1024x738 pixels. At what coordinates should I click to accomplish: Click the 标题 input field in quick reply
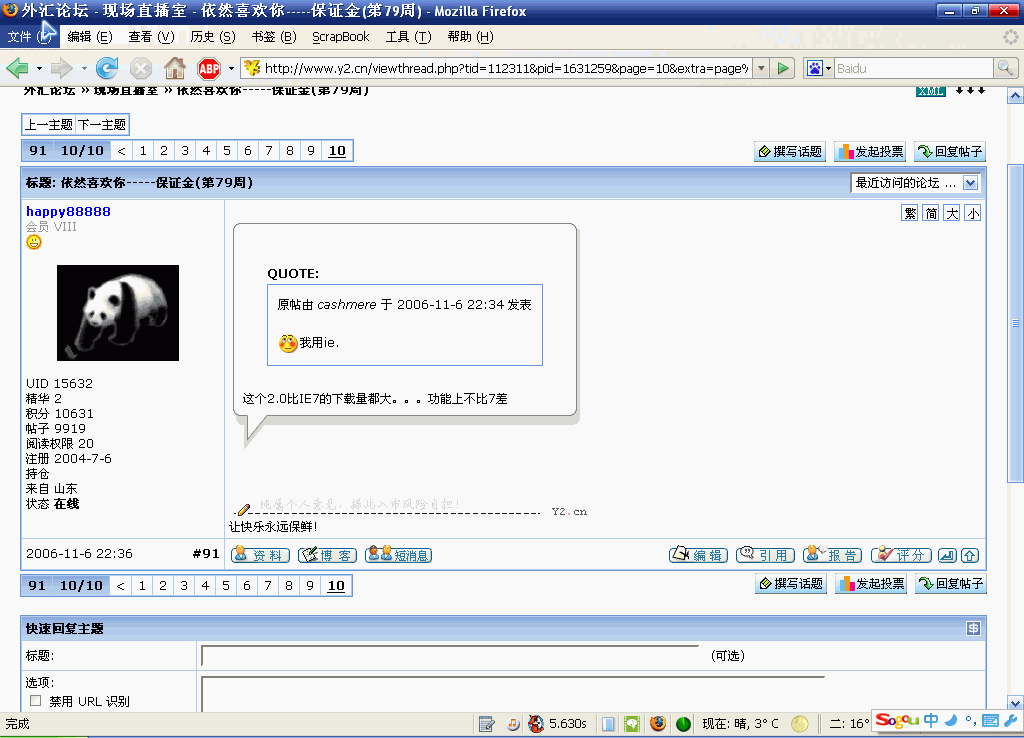click(x=450, y=656)
